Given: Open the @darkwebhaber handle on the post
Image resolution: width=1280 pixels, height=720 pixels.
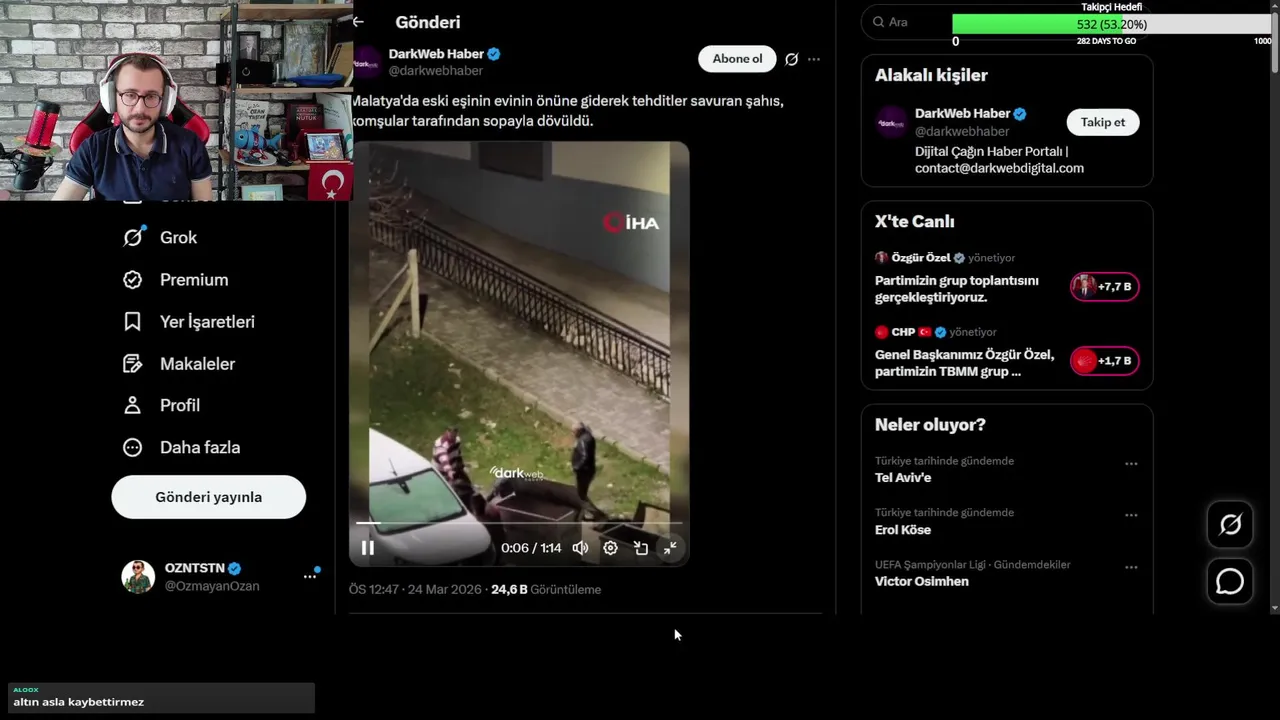Looking at the screenshot, I should pos(435,71).
